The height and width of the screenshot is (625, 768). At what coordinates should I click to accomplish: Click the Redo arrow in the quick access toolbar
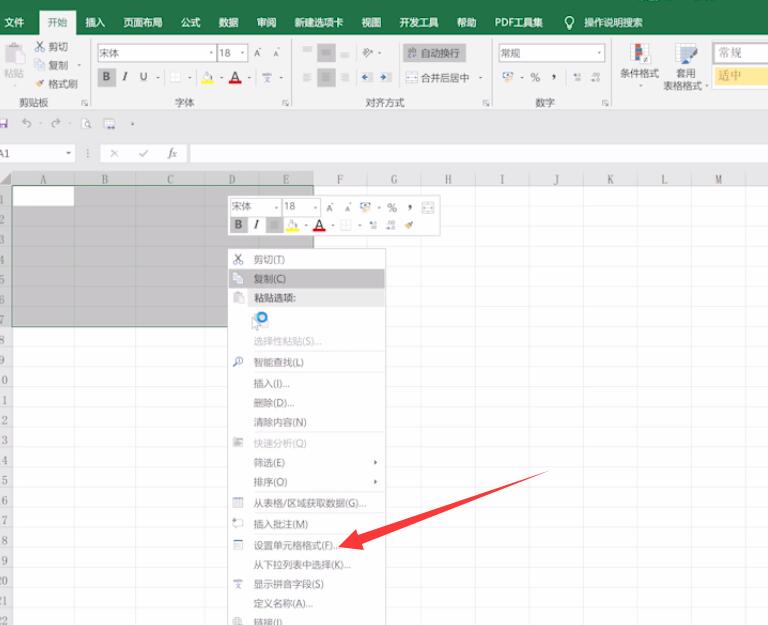56,123
